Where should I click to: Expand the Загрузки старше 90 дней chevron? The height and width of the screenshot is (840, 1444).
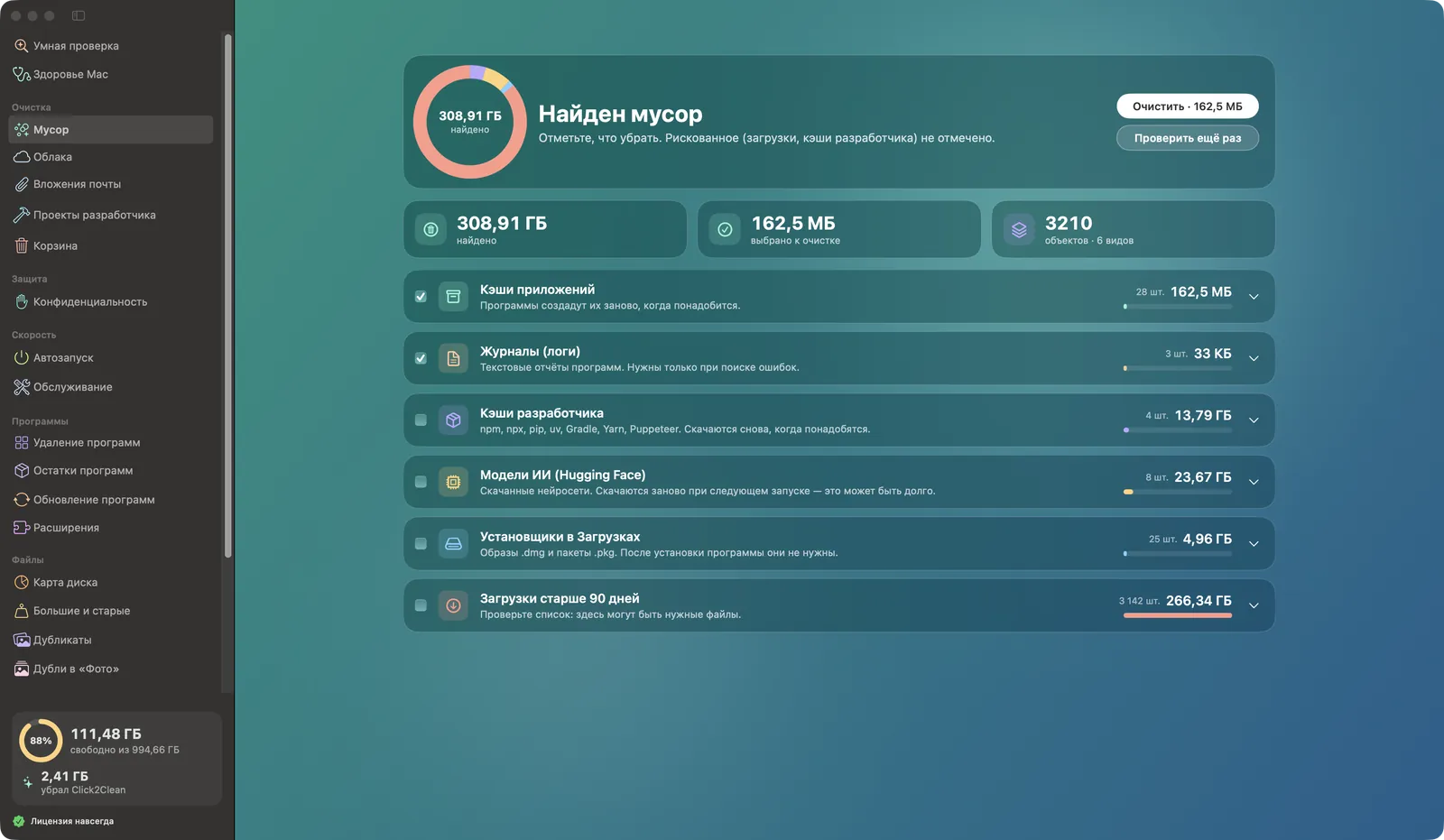click(1254, 605)
